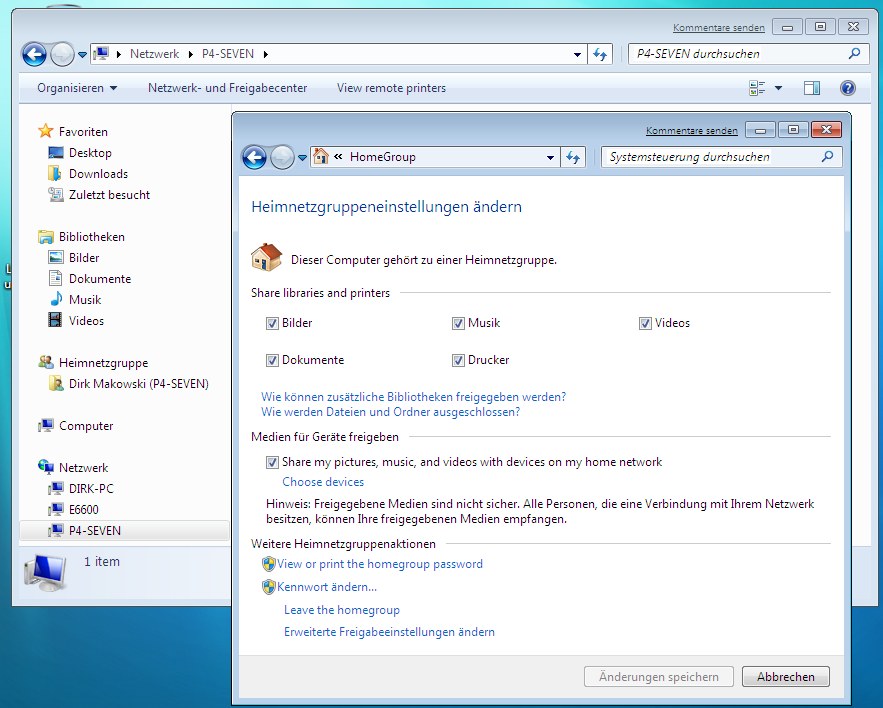Viewport: 883px width, 708px height.
Task: Open P4-SEVEN address bar dropdown arrow
Action: coord(577,55)
